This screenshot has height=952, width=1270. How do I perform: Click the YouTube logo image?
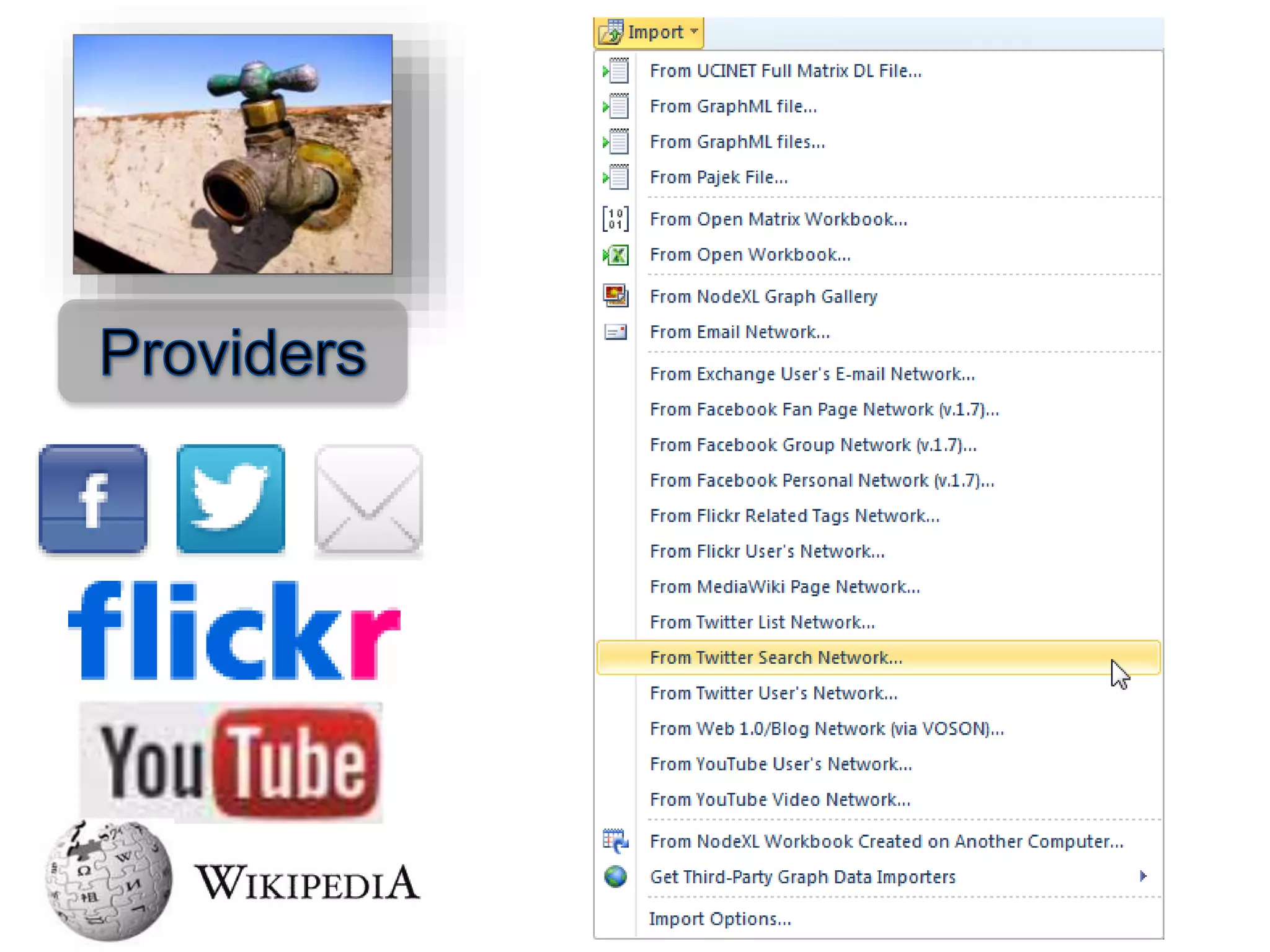(231, 762)
